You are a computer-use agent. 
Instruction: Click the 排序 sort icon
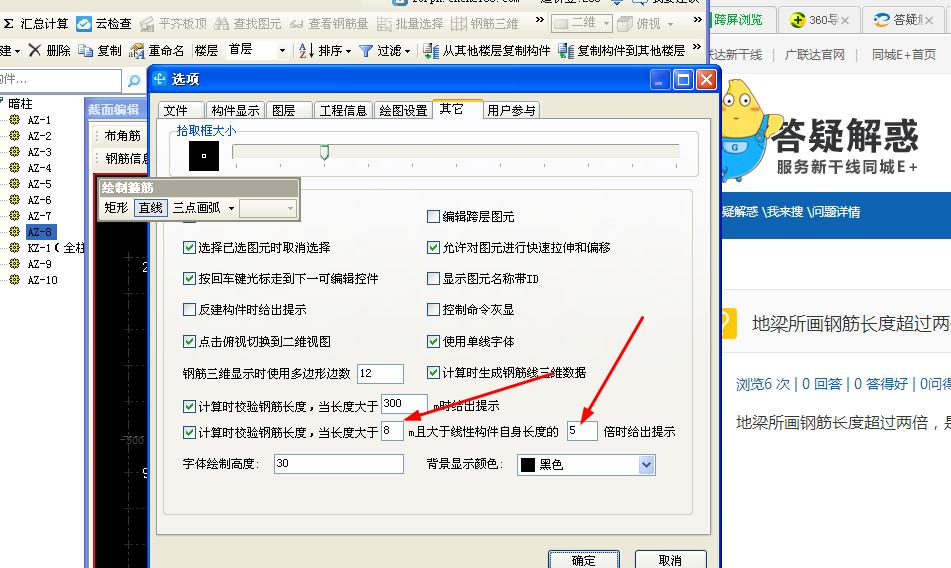pyautogui.click(x=306, y=51)
